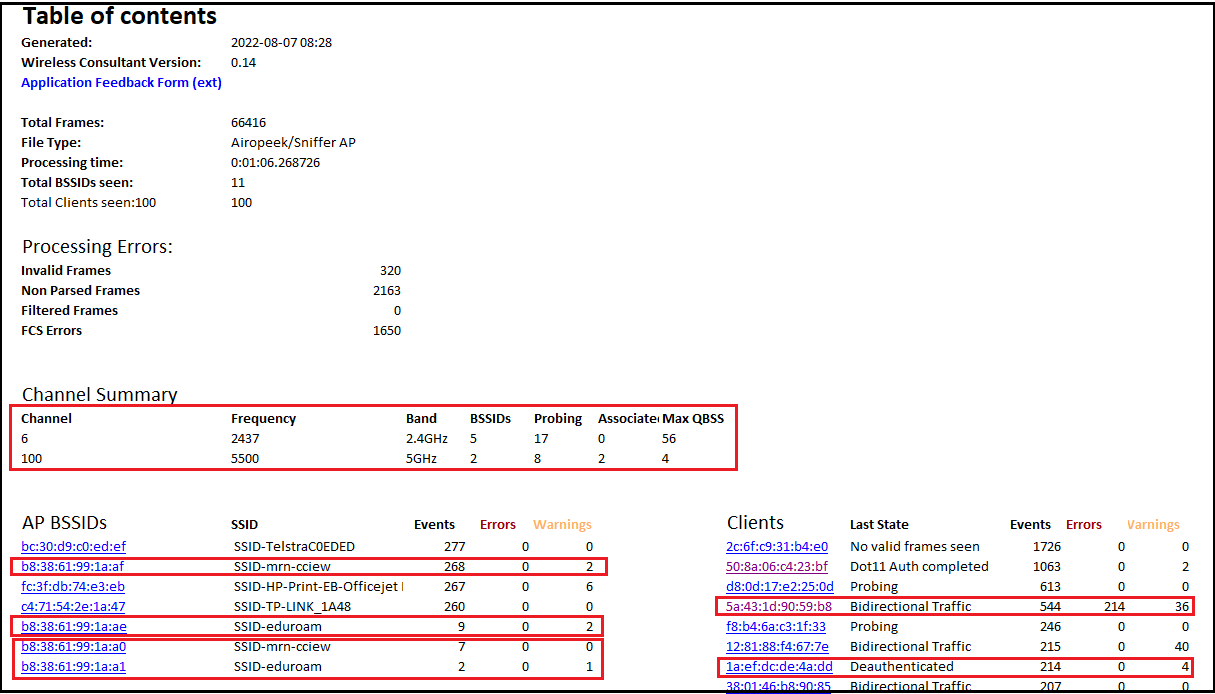
Task: Select BSSID c4:71:54:2e:1a:47 link
Action: point(73,606)
